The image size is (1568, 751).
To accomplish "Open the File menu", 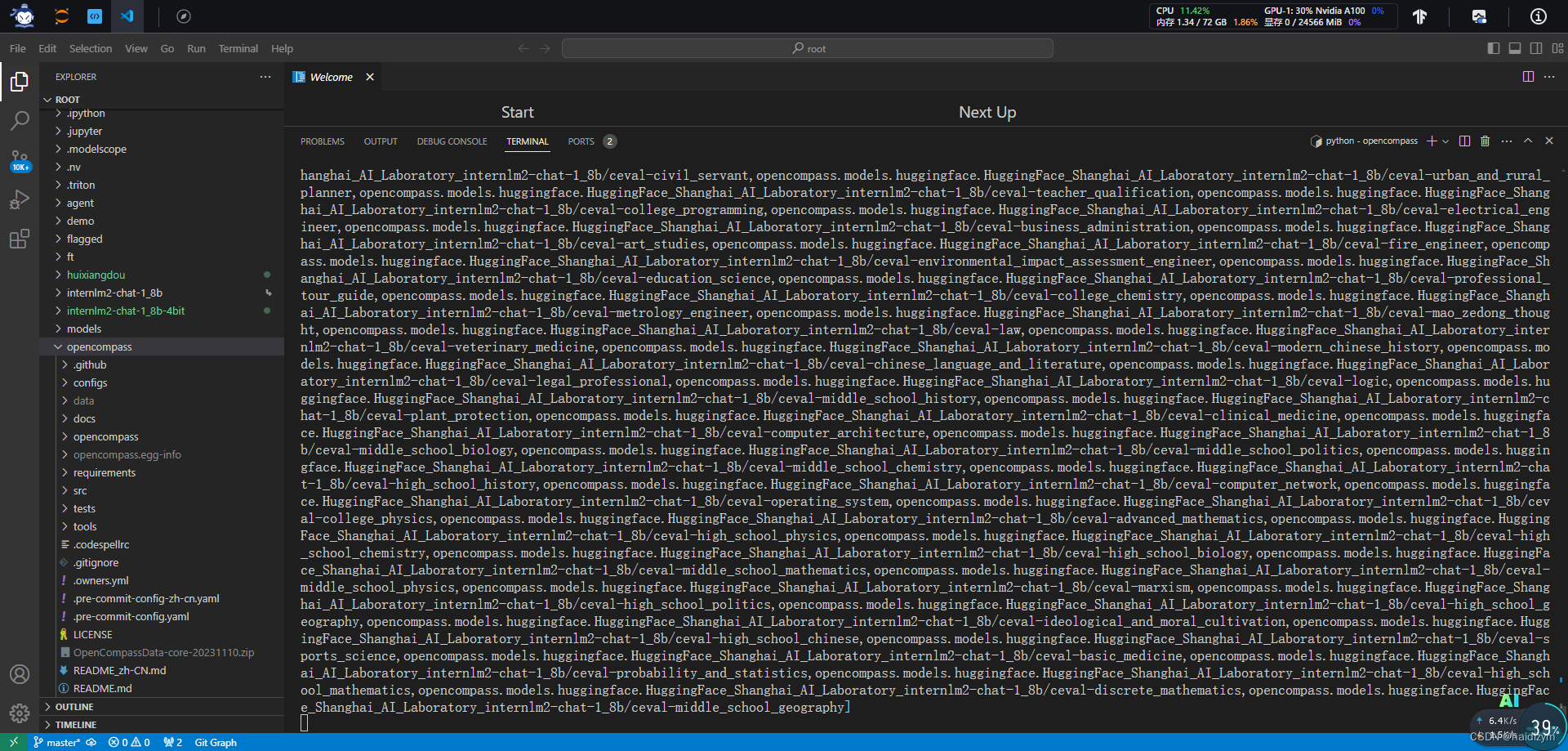I will click(x=17, y=48).
